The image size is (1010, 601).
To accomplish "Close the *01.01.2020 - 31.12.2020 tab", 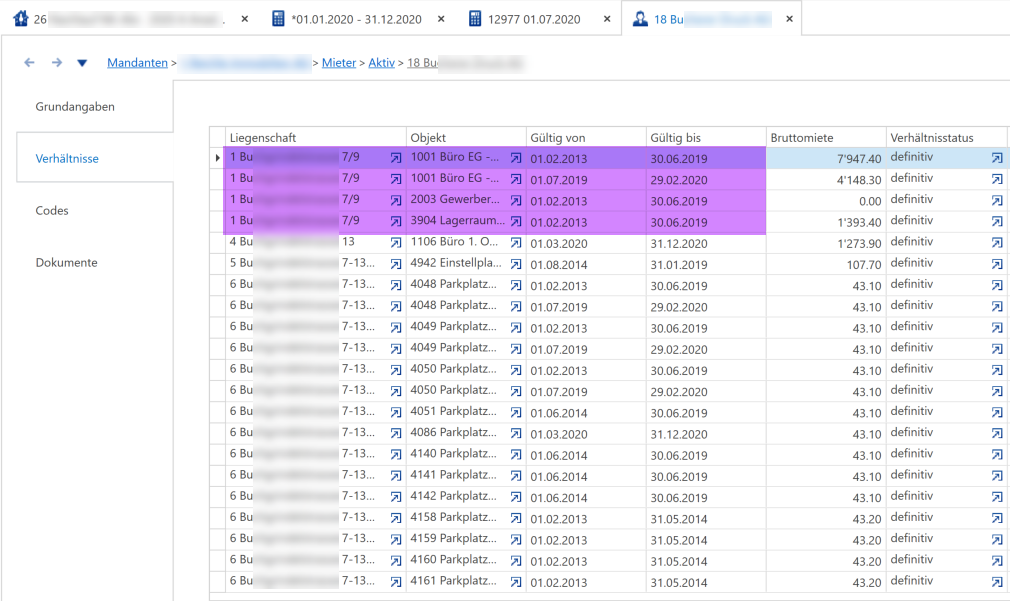I will (x=441, y=19).
